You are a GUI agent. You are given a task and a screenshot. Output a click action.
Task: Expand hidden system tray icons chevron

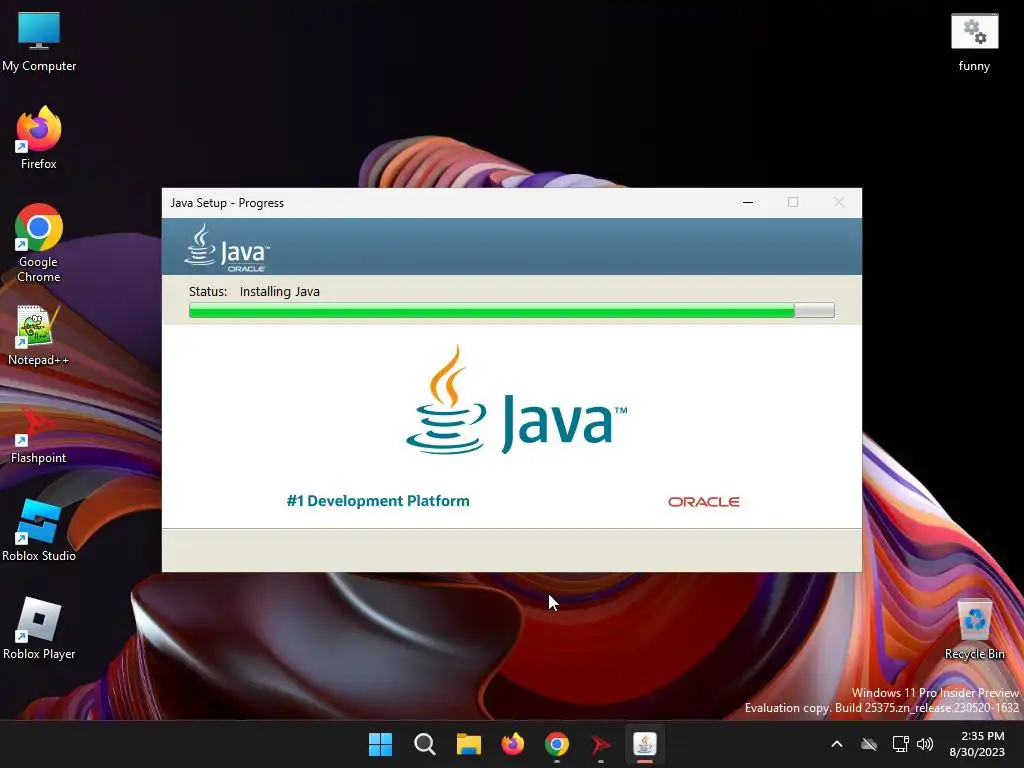(x=837, y=744)
